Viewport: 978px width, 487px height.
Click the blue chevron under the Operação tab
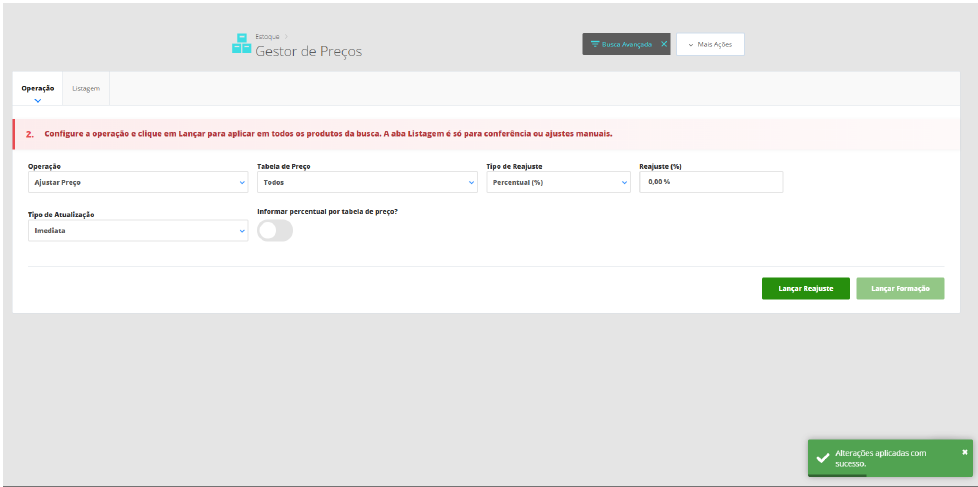tap(37, 100)
